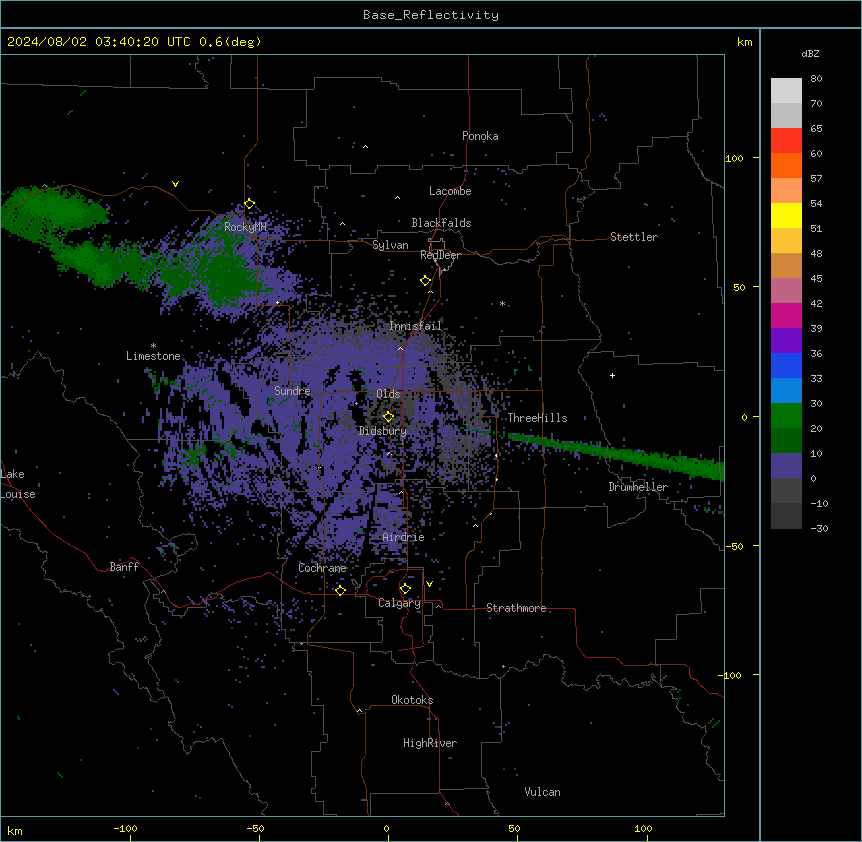Screen dimensions: 862x842
Task: Click the Sundre label
Action: click(292, 391)
